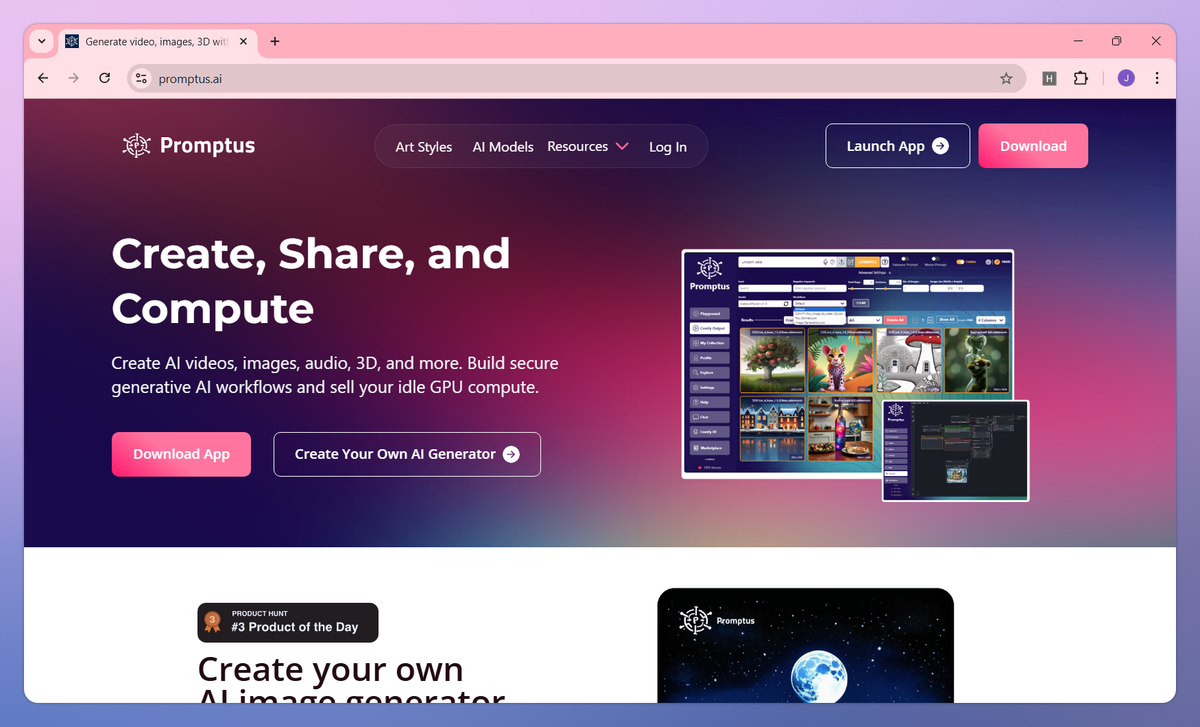Image resolution: width=1200 pixels, height=727 pixels.
Task: Click the Product Hunt #3 badge
Action: 288,622
